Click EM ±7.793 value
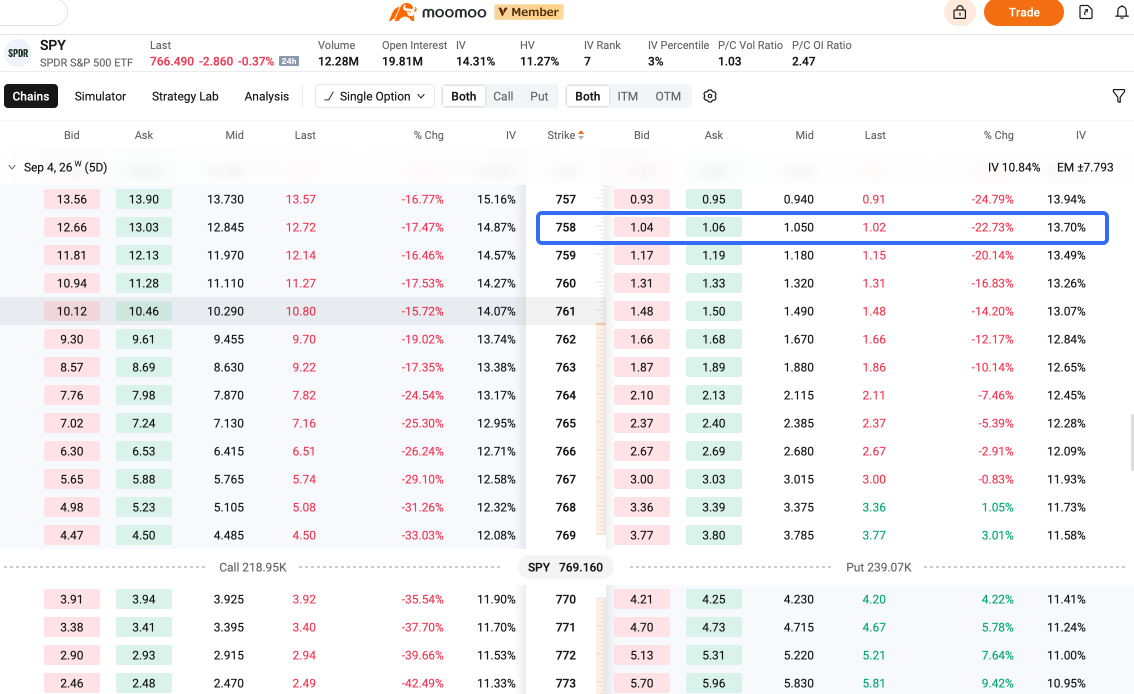Screen dimensions: 1134x694 (x=1085, y=167)
